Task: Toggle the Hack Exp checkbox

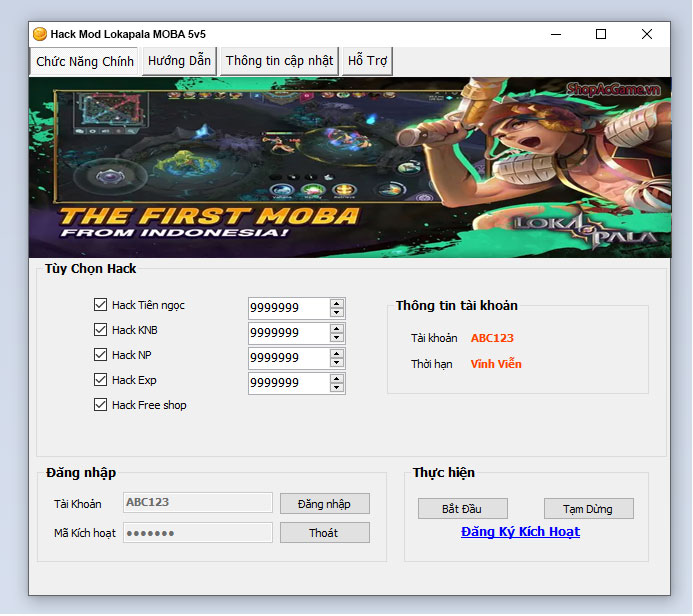Action: tap(100, 380)
